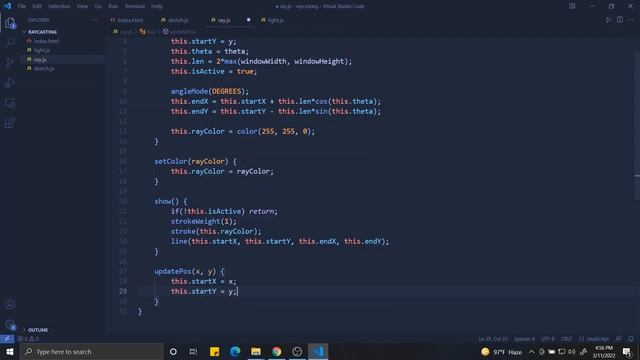Open sketch.js in Explorer tree
Image resolution: width=640 pixels, height=360 pixels.
point(44,69)
